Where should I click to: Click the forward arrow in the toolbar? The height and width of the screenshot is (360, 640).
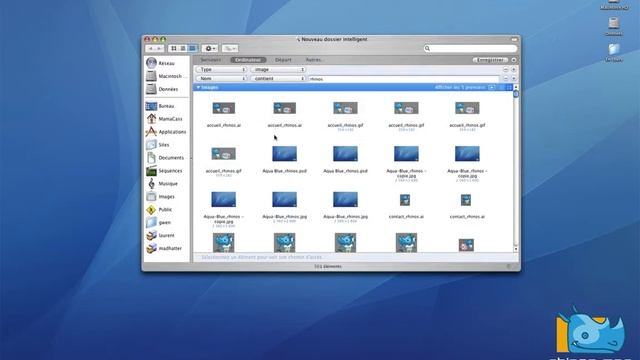point(160,49)
